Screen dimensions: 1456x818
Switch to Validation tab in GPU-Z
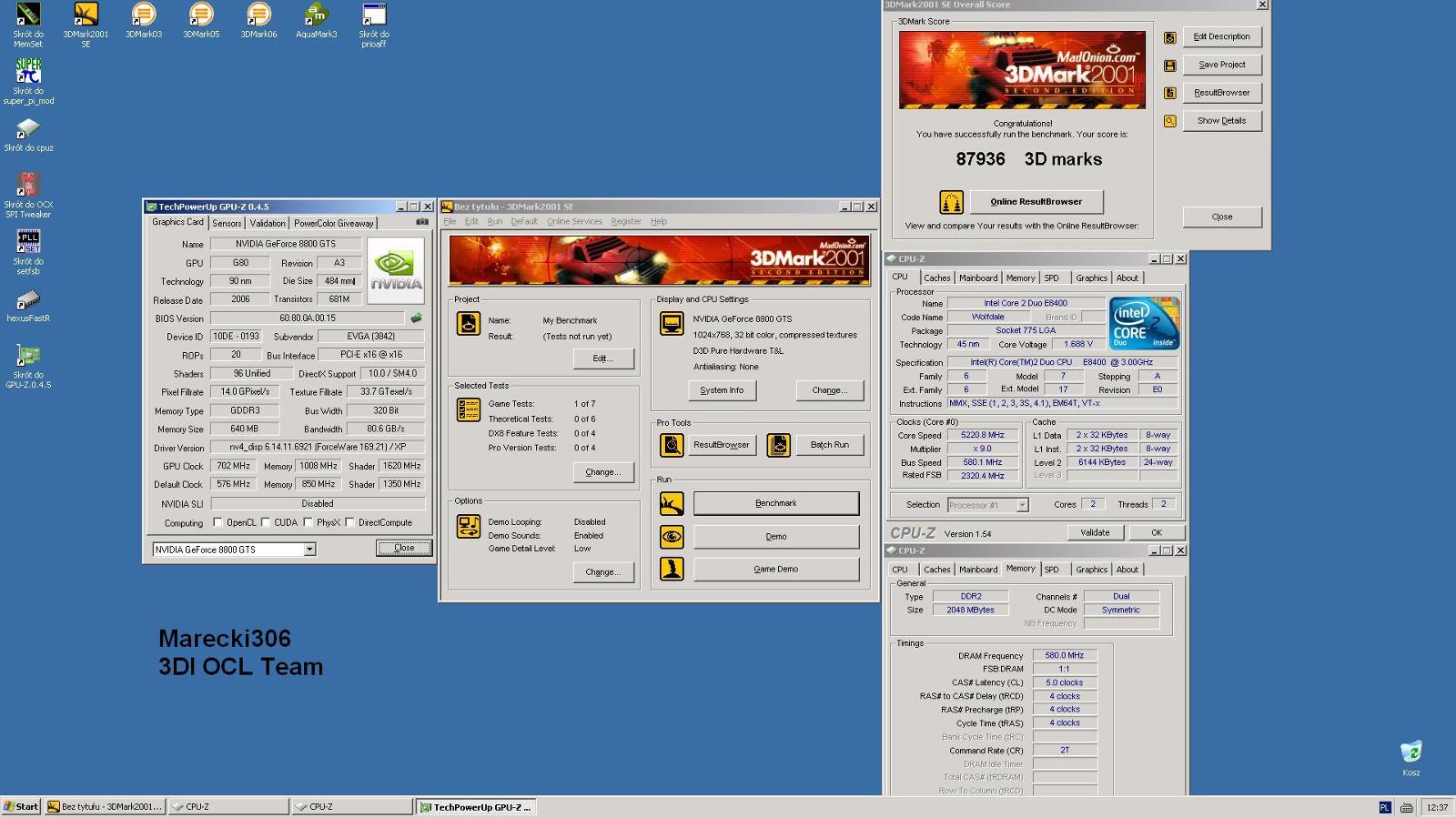(x=268, y=223)
